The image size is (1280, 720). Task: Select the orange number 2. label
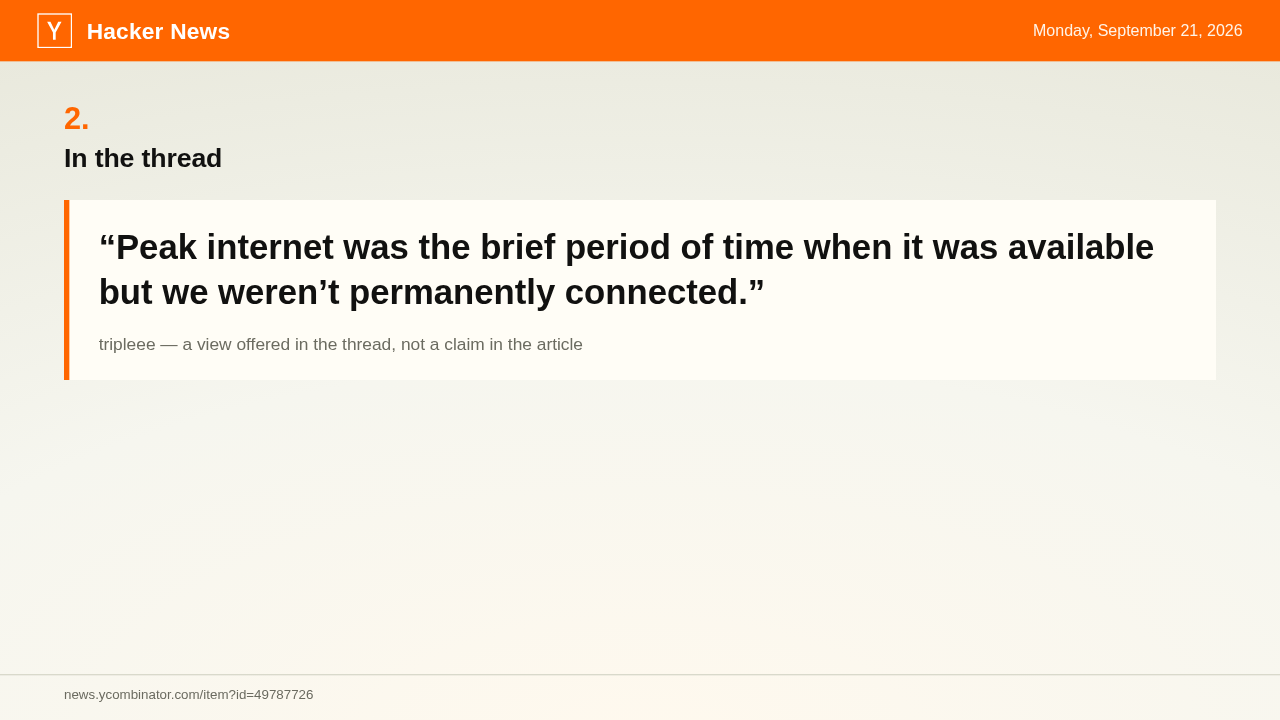click(77, 119)
